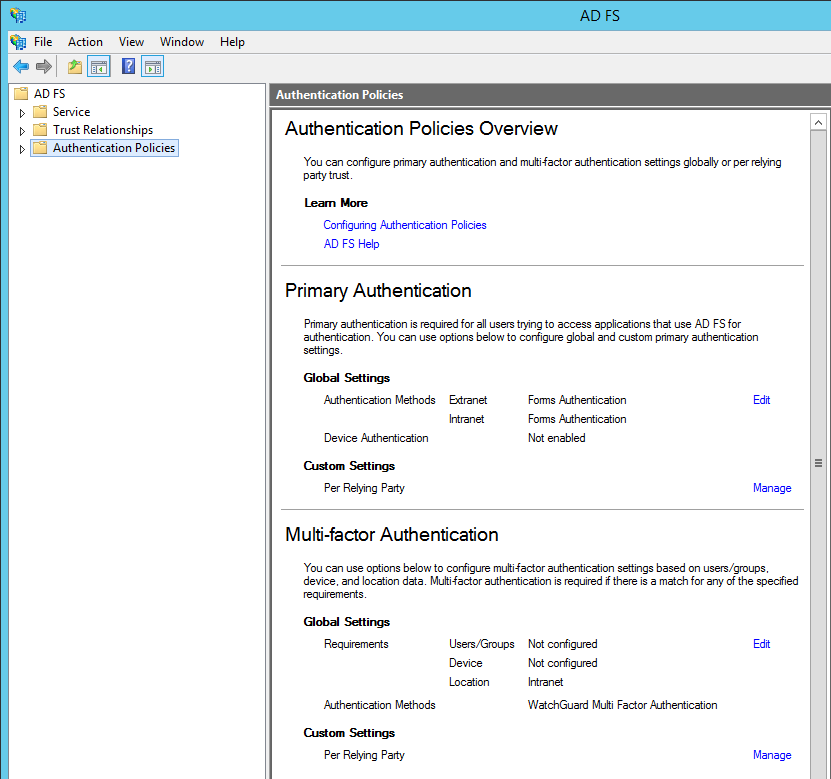Image resolution: width=831 pixels, height=779 pixels.
Task: Click the blue Help question mark icon
Action: coord(128,67)
